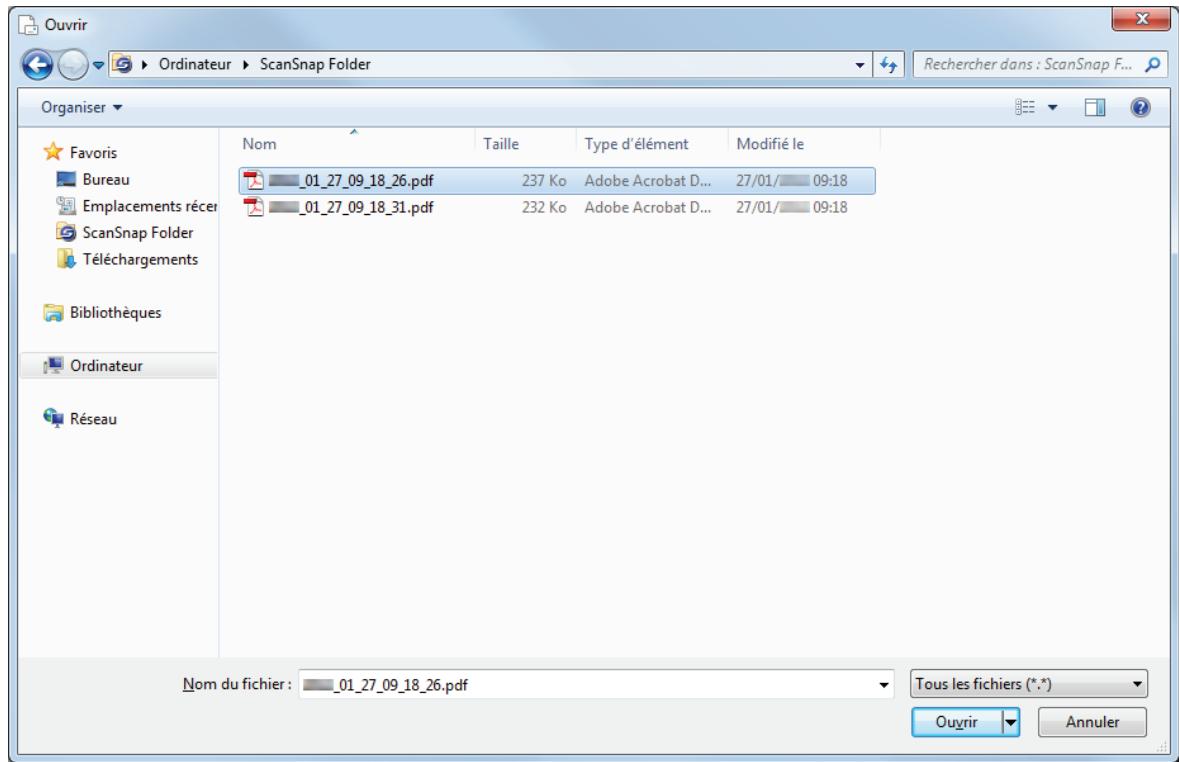This screenshot has height=762, width=1179.
Task: Sort by the Modifié le column
Action: point(803,144)
